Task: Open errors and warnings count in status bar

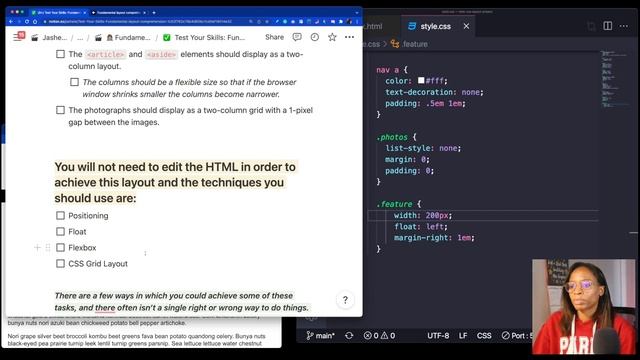Action: click(379, 336)
